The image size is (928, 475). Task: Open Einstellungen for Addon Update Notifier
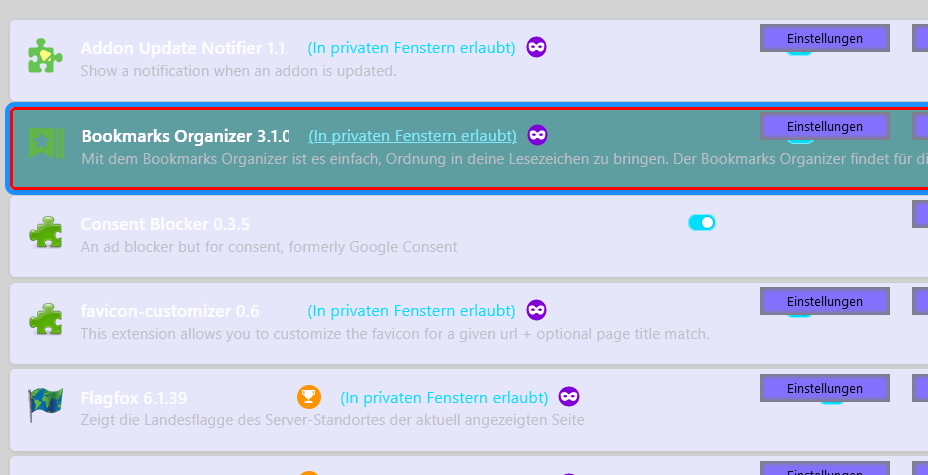tap(825, 39)
